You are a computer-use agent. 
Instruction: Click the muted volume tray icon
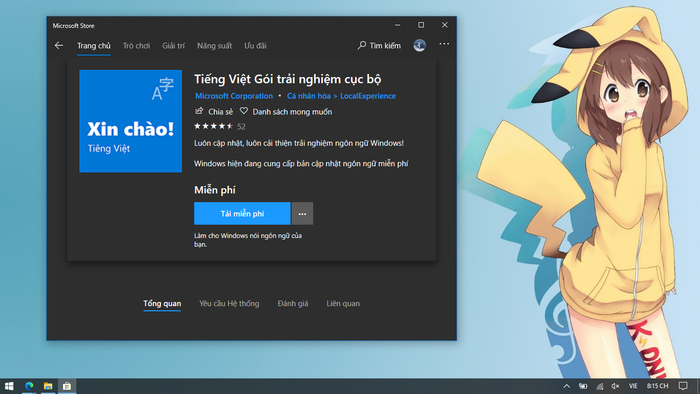tap(615, 386)
